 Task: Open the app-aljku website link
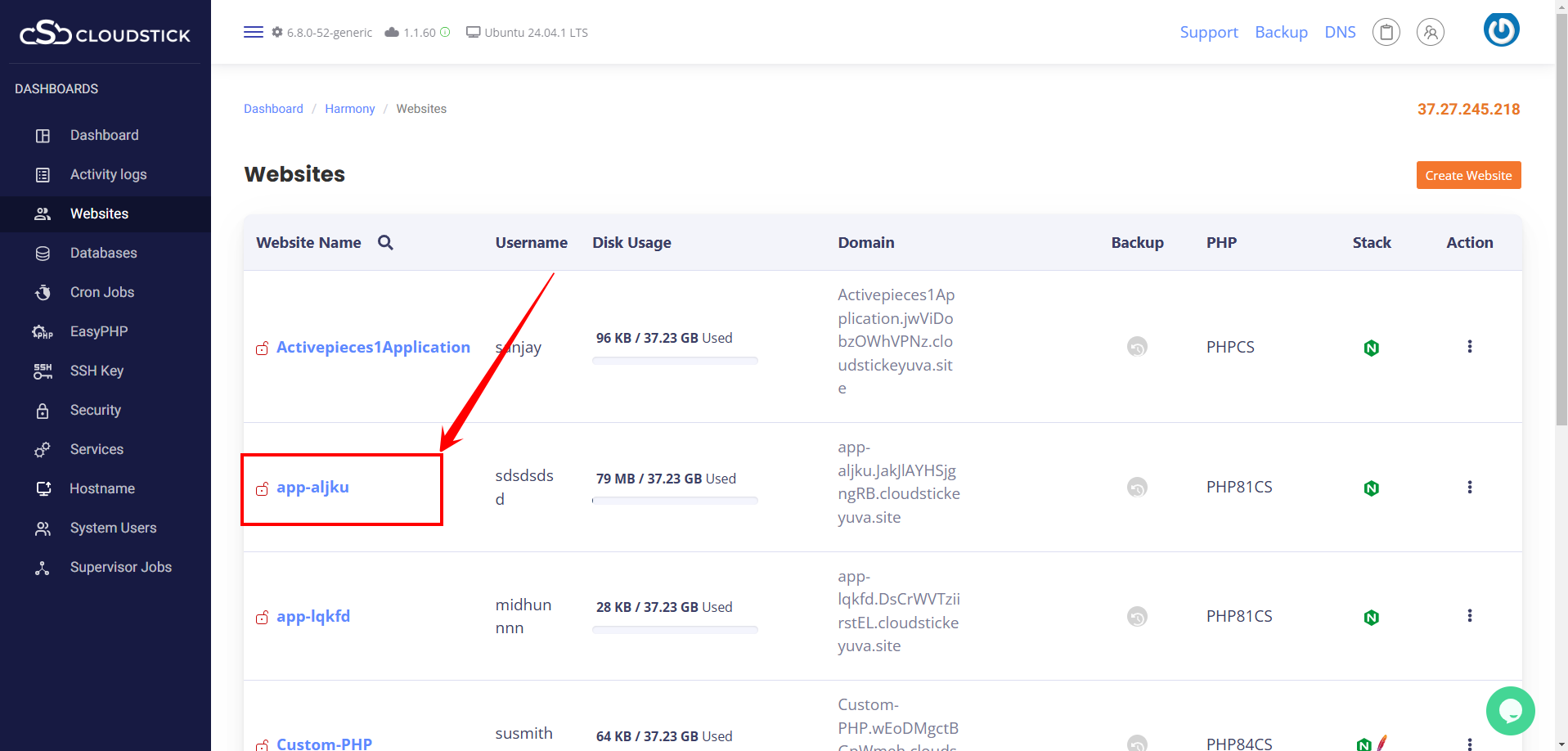(x=312, y=488)
